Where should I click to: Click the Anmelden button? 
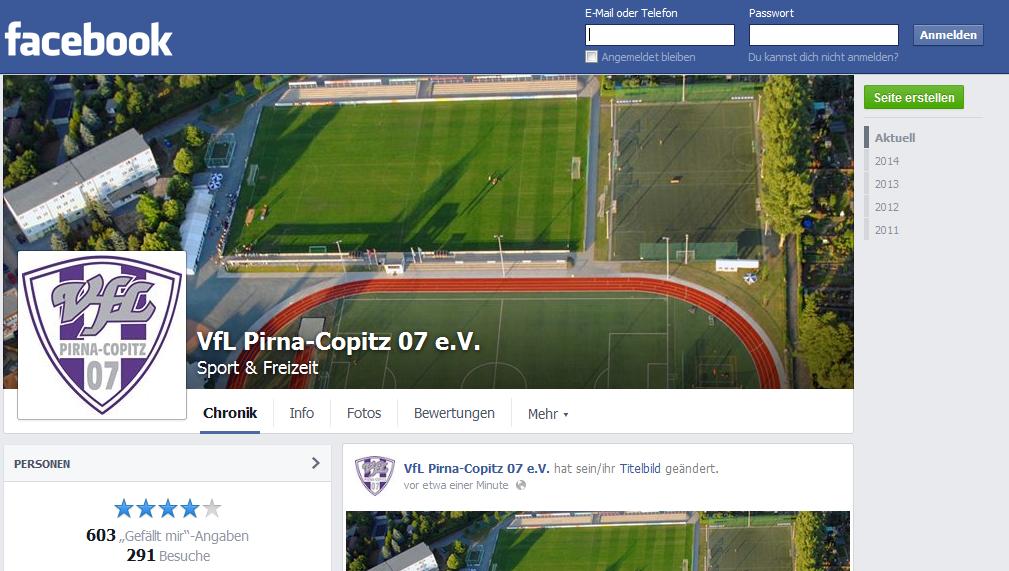(948, 35)
